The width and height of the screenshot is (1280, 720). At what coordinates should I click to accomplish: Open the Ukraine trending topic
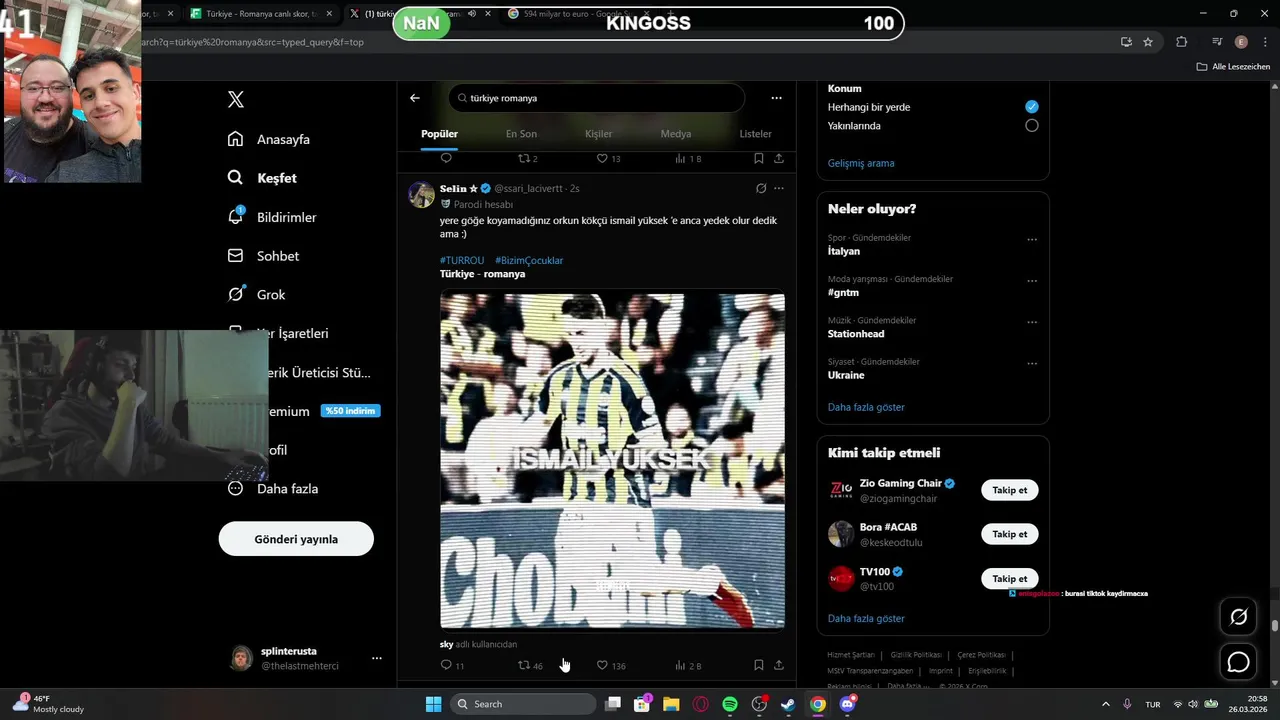[x=846, y=375]
